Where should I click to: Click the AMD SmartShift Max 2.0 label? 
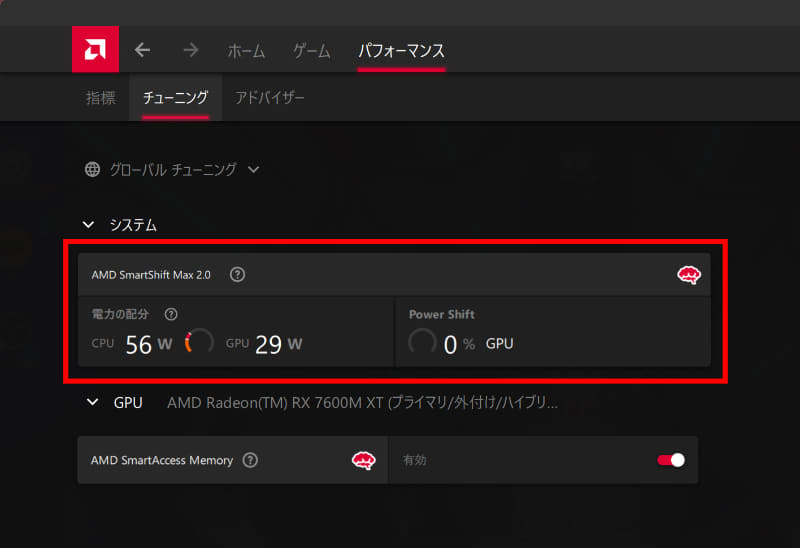[x=151, y=275]
